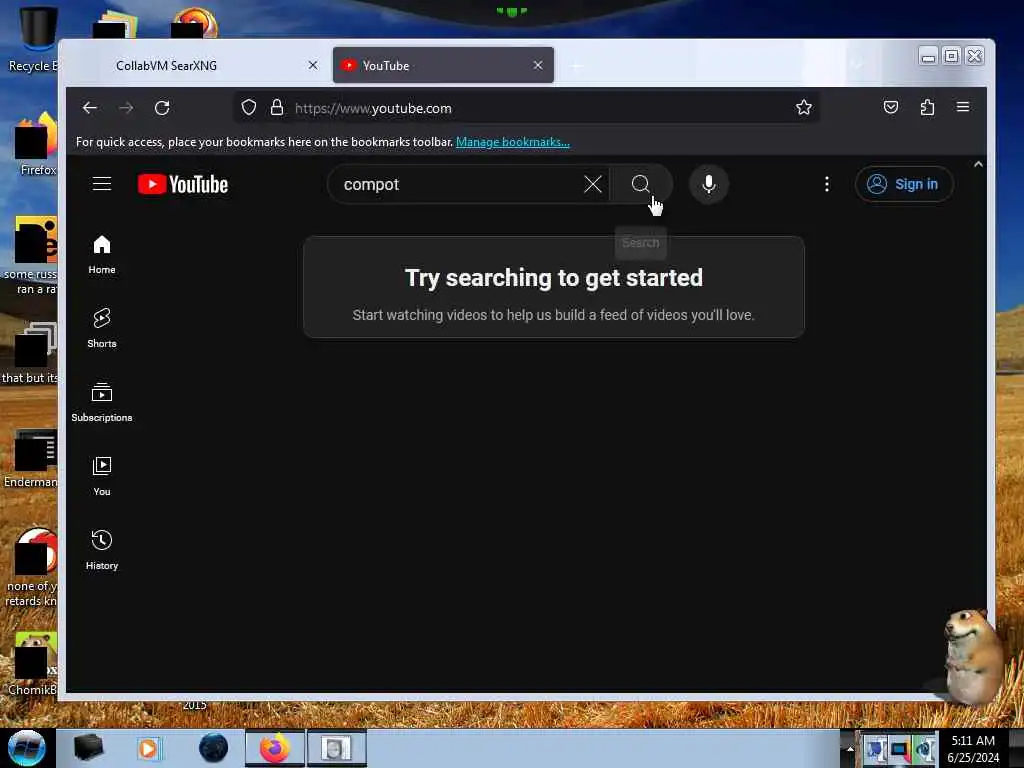Click the YouTube logo
Viewport: 1024px width, 768px height.
click(183, 185)
